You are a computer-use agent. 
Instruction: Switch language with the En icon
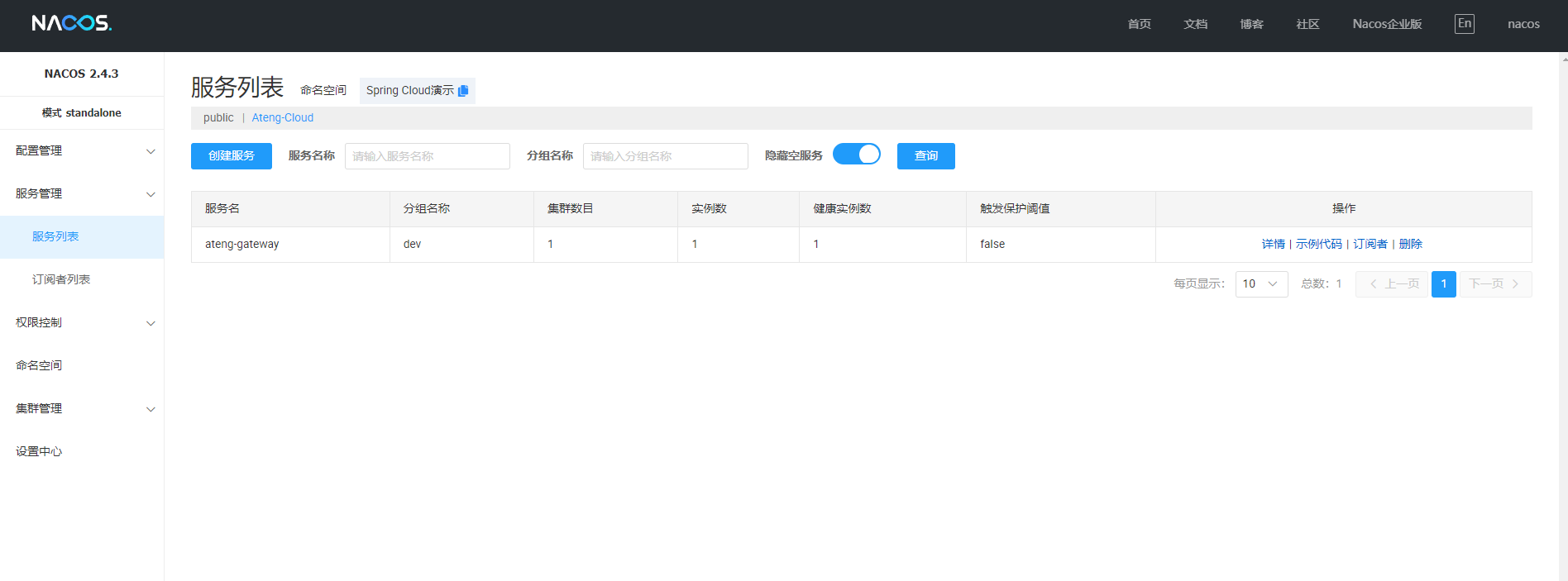click(x=1464, y=24)
